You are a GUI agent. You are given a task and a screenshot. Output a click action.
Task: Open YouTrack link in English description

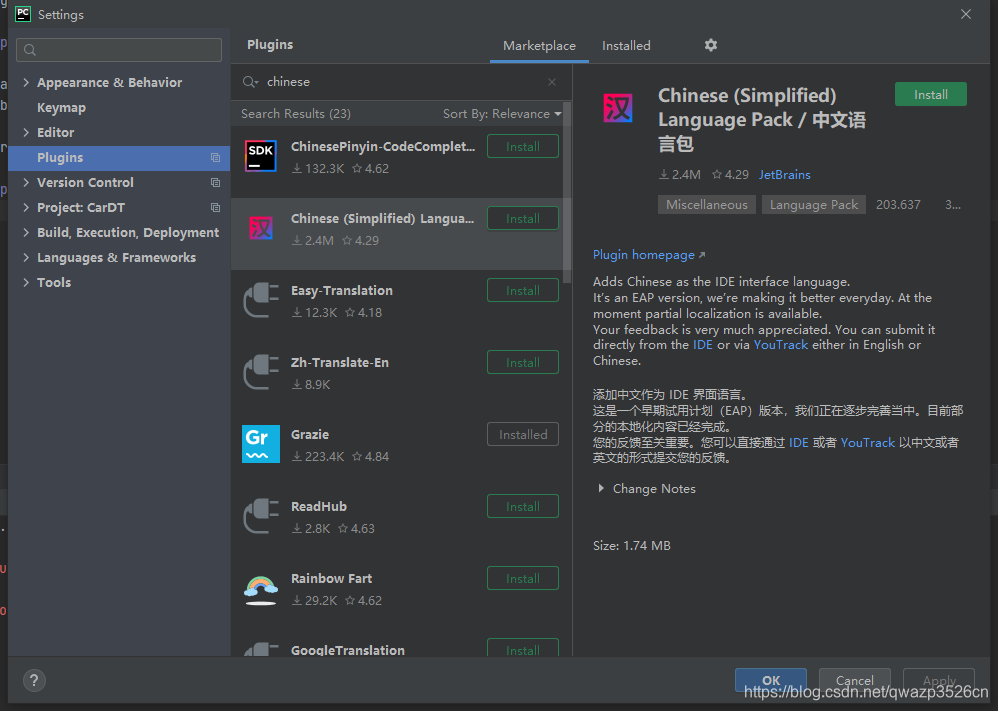click(x=780, y=345)
